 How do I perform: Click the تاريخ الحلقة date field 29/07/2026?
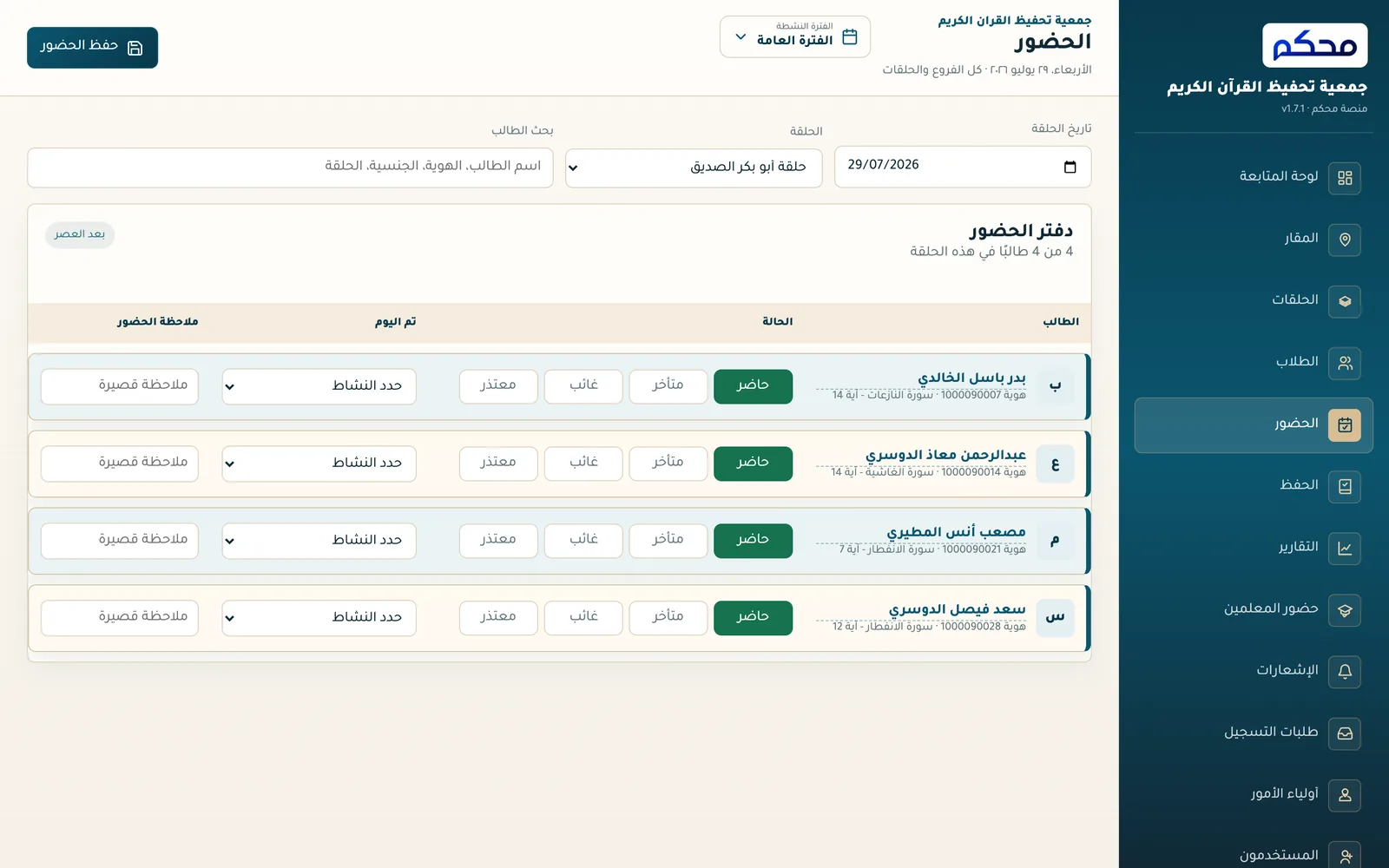(x=963, y=167)
